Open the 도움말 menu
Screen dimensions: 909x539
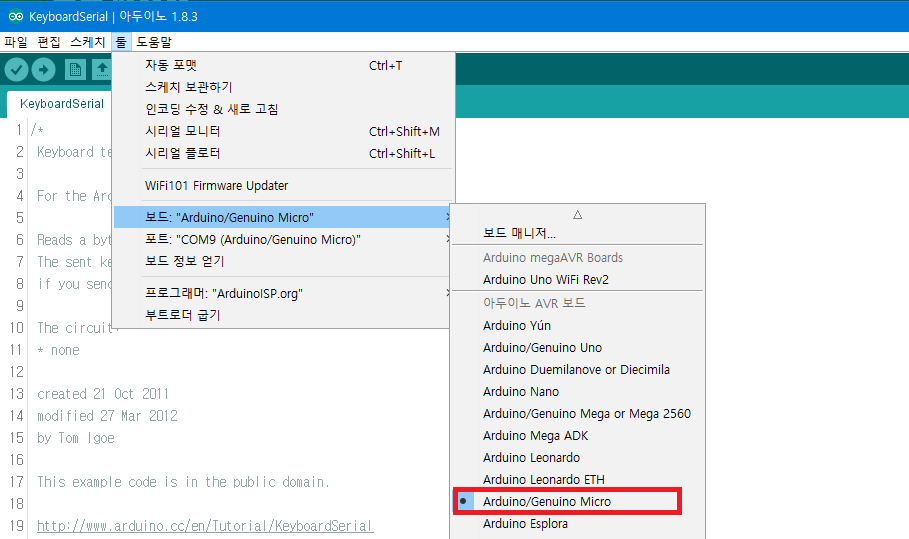tap(154, 42)
